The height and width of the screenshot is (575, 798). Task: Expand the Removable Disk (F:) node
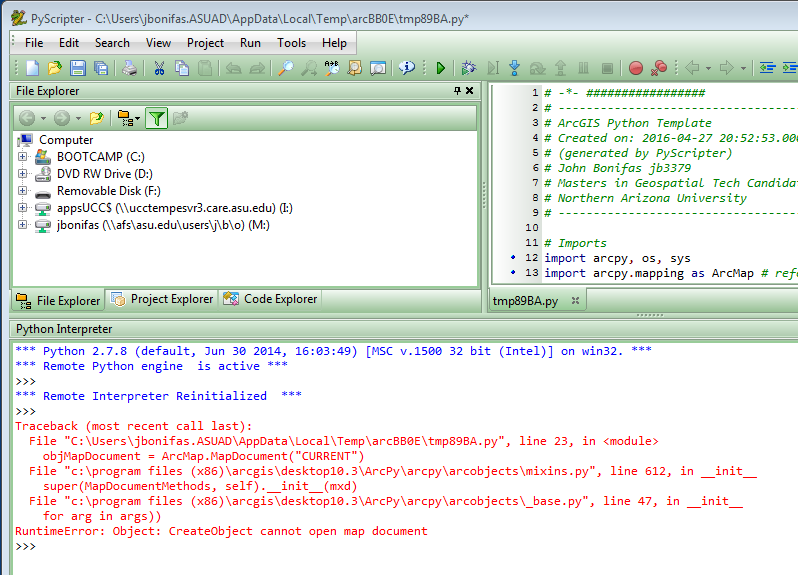click(22, 191)
